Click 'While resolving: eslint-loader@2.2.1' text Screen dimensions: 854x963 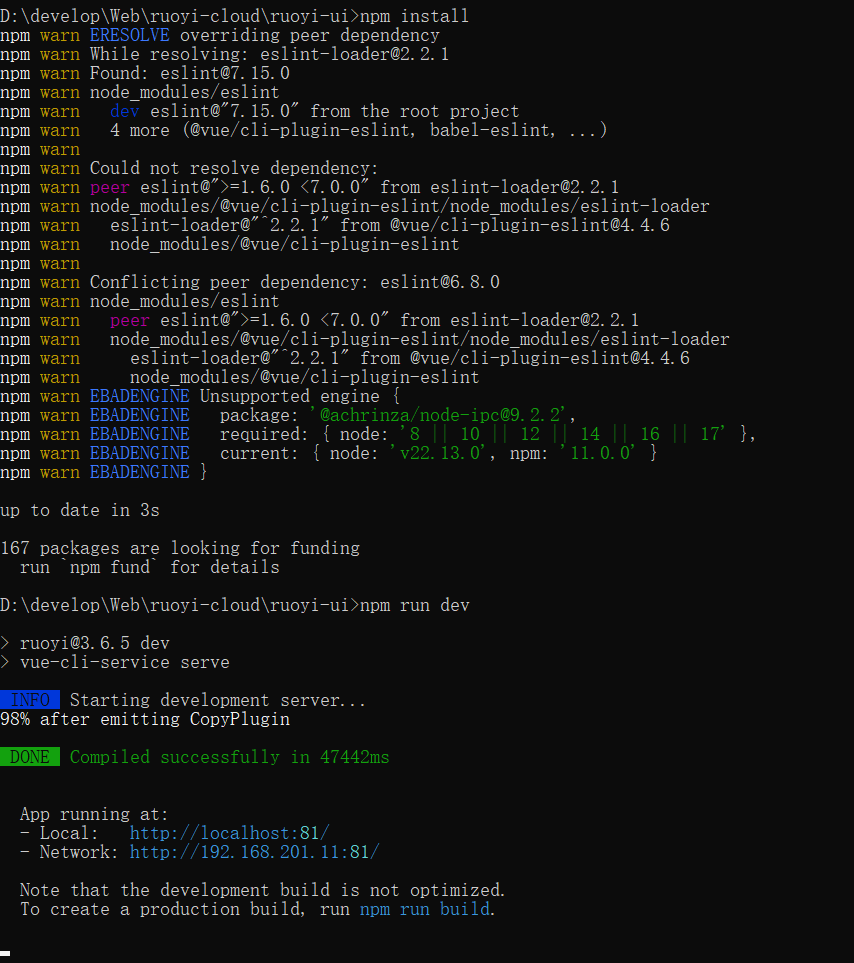point(270,54)
